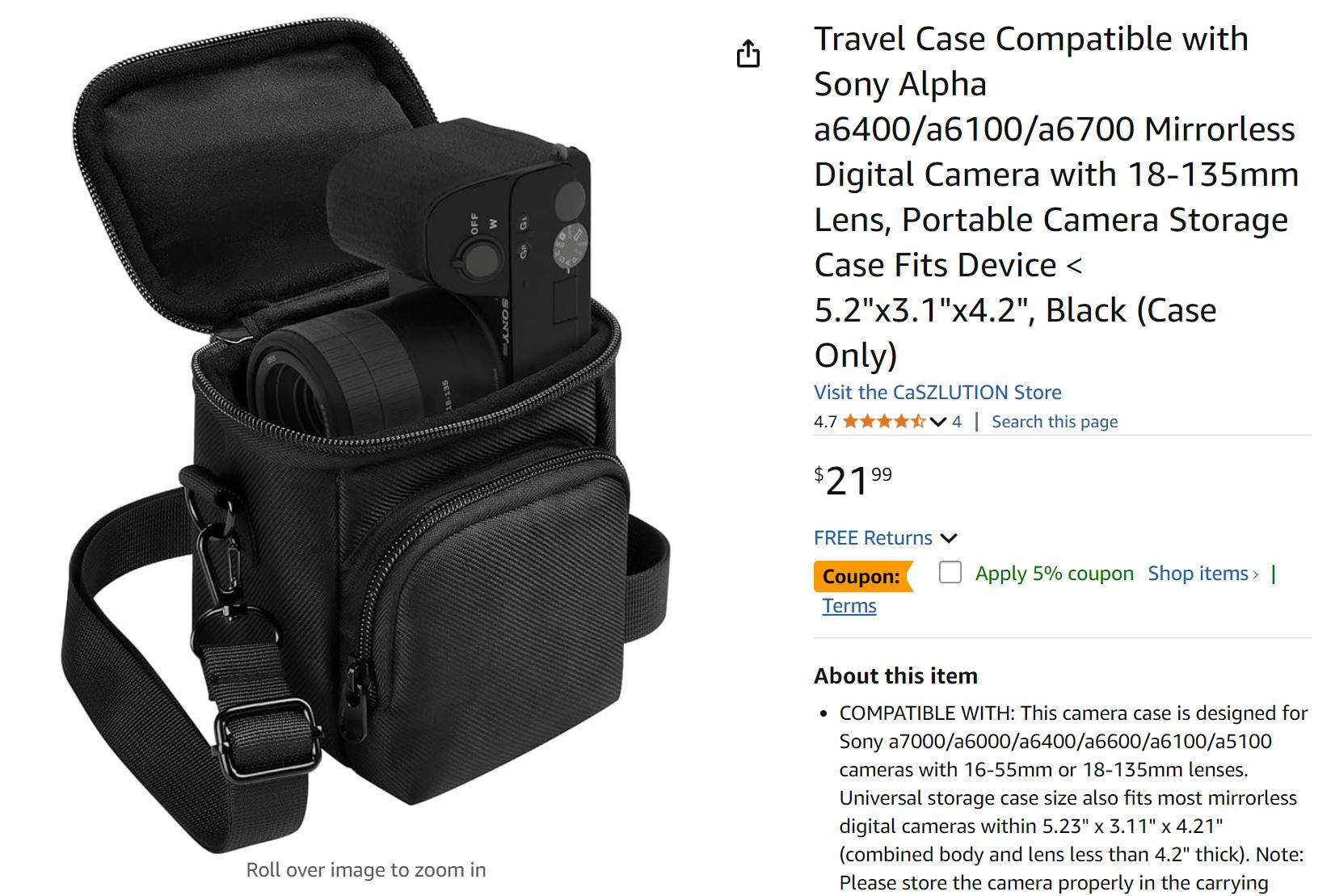This screenshot has width=1331, height=896.
Task: Click the product title heading
Action: (1056, 197)
